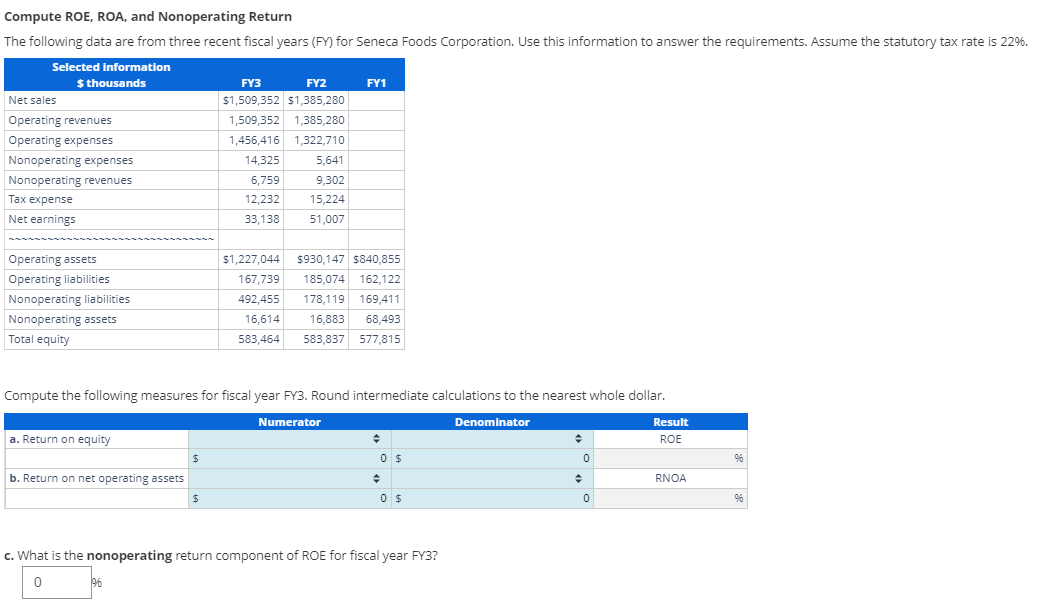The height and width of the screenshot is (605, 1038).
Task: Click the FY3 net sales value $1,509,352
Action: tap(251, 100)
